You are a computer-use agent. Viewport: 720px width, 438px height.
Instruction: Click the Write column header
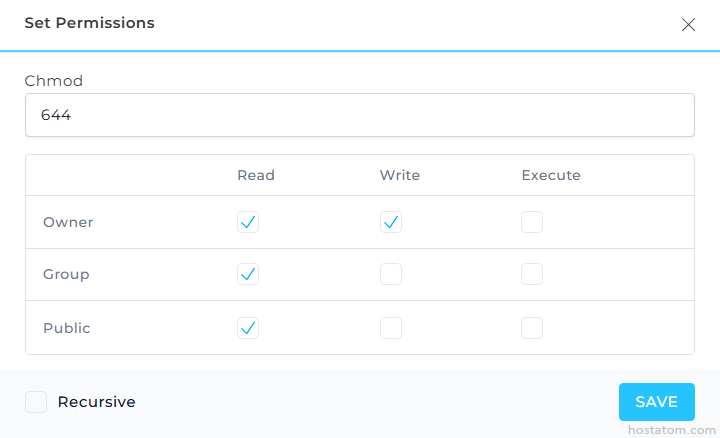(x=400, y=175)
